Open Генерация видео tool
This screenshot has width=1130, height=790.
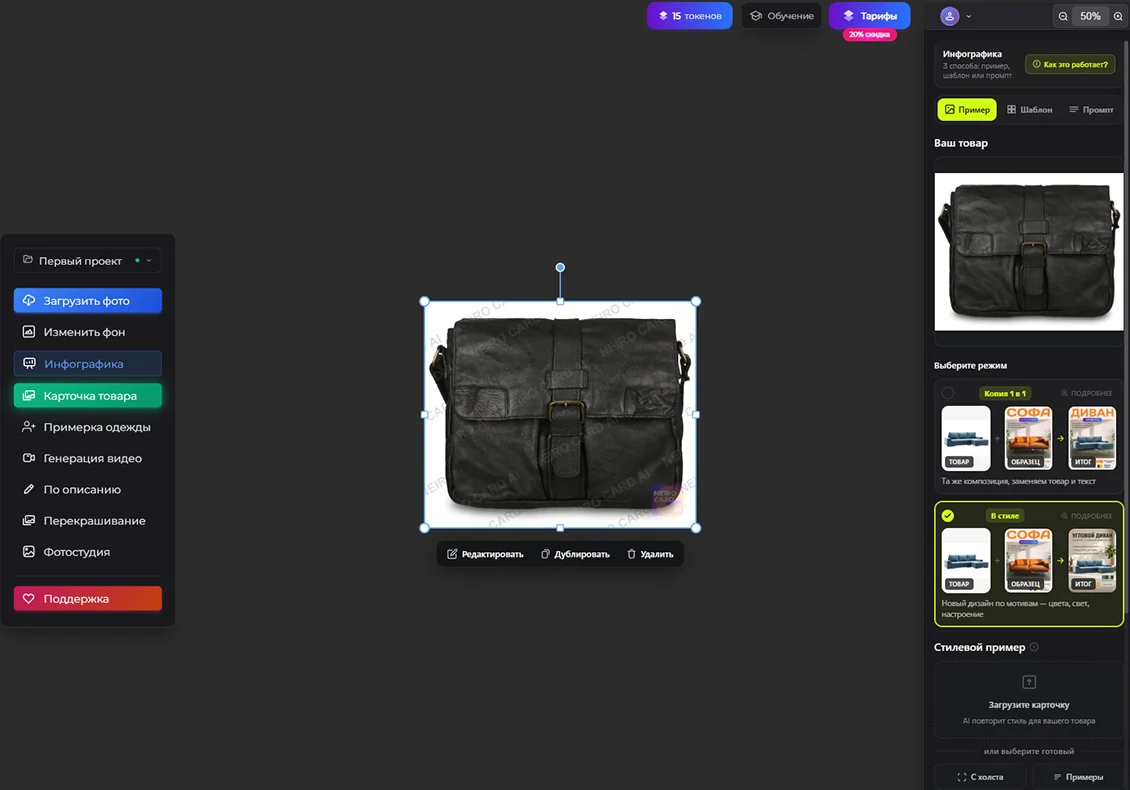click(87, 458)
